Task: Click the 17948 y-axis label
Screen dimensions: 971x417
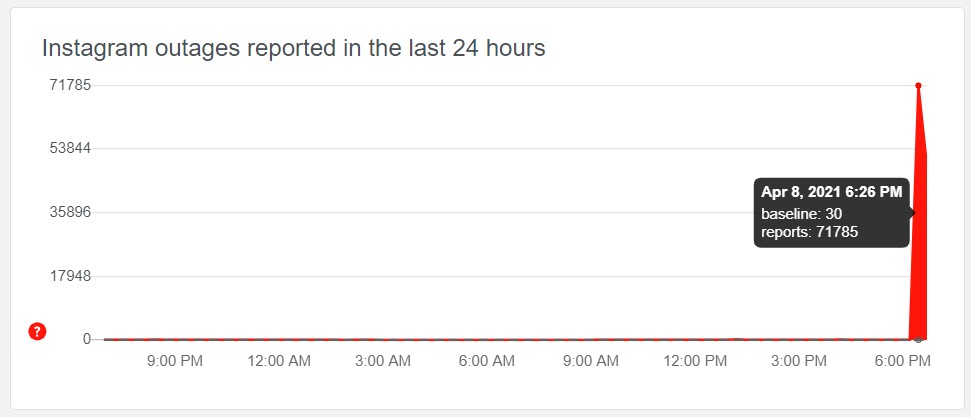Action: tap(71, 276)
